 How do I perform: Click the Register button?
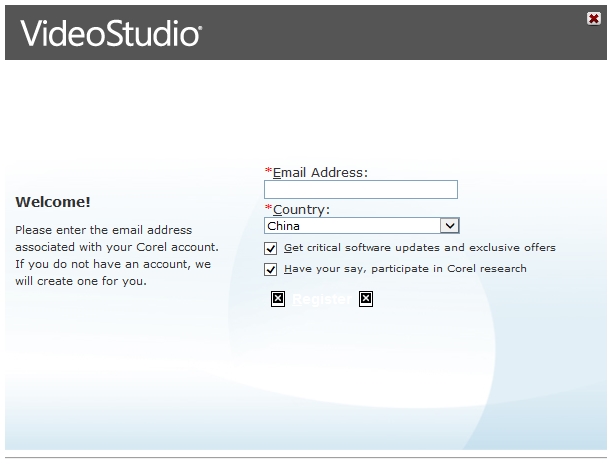point(322,299)
